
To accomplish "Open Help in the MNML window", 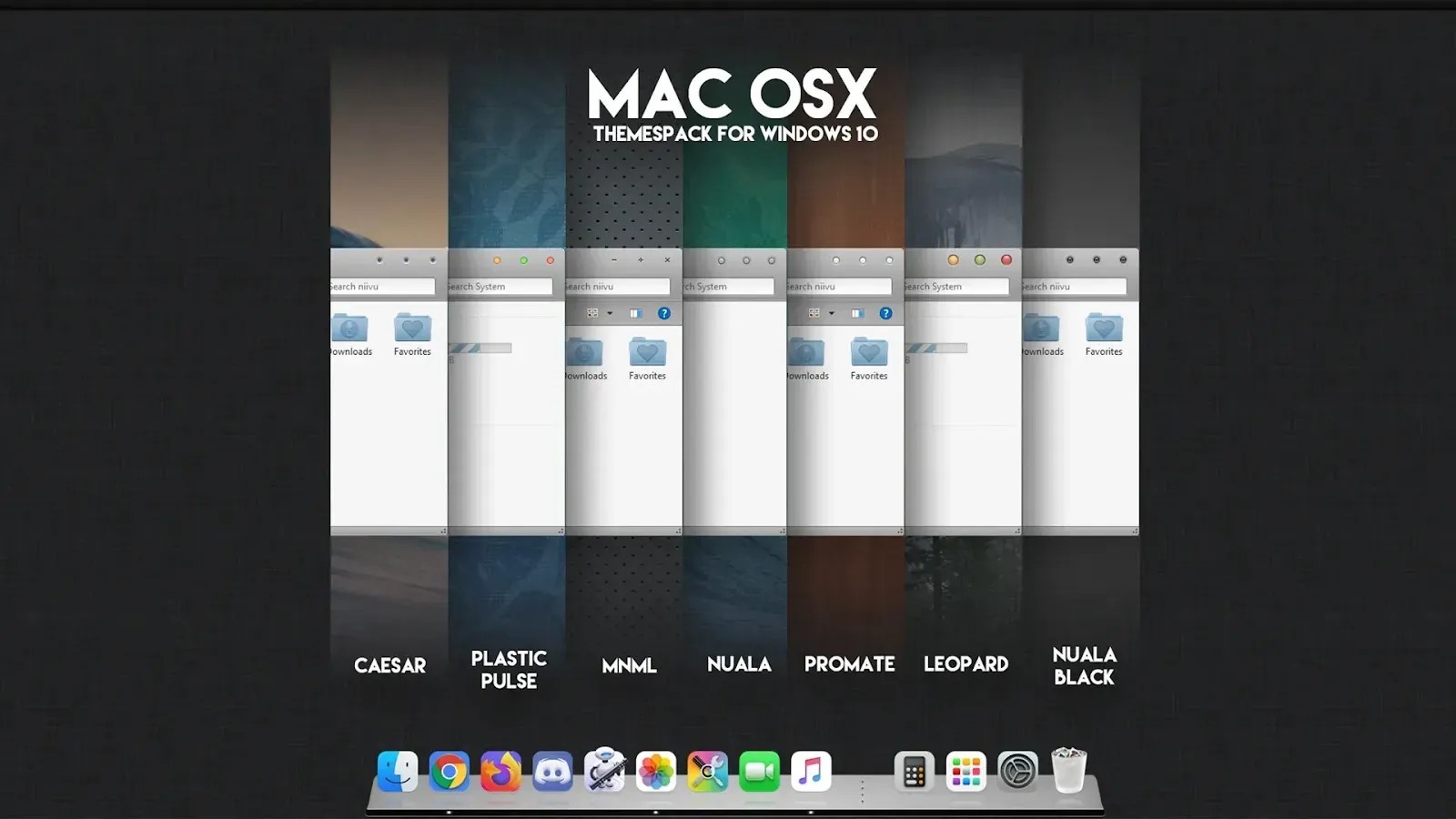I will click(x=664, y=313).
